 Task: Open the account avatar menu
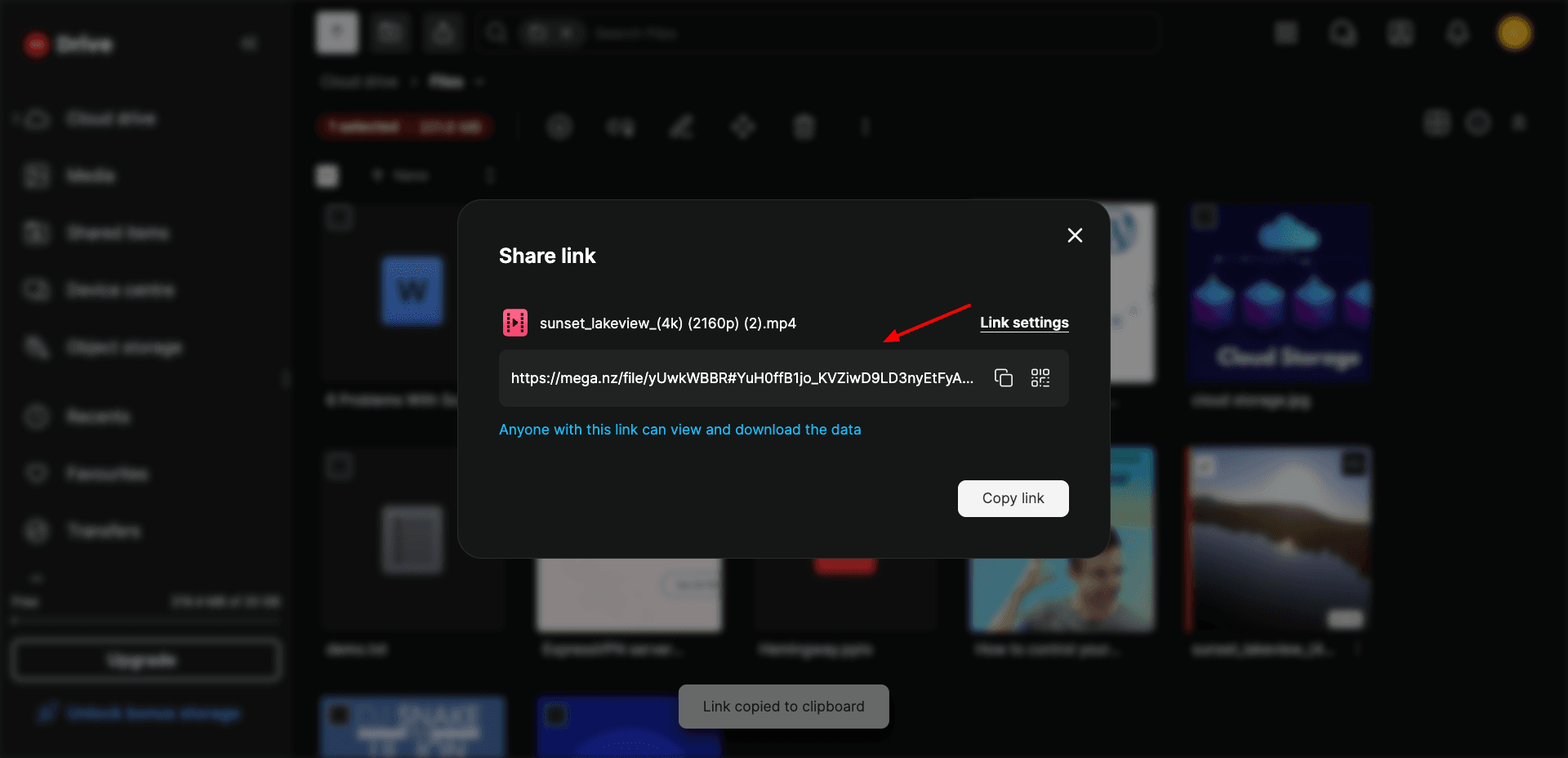[x=1513, y=33]
